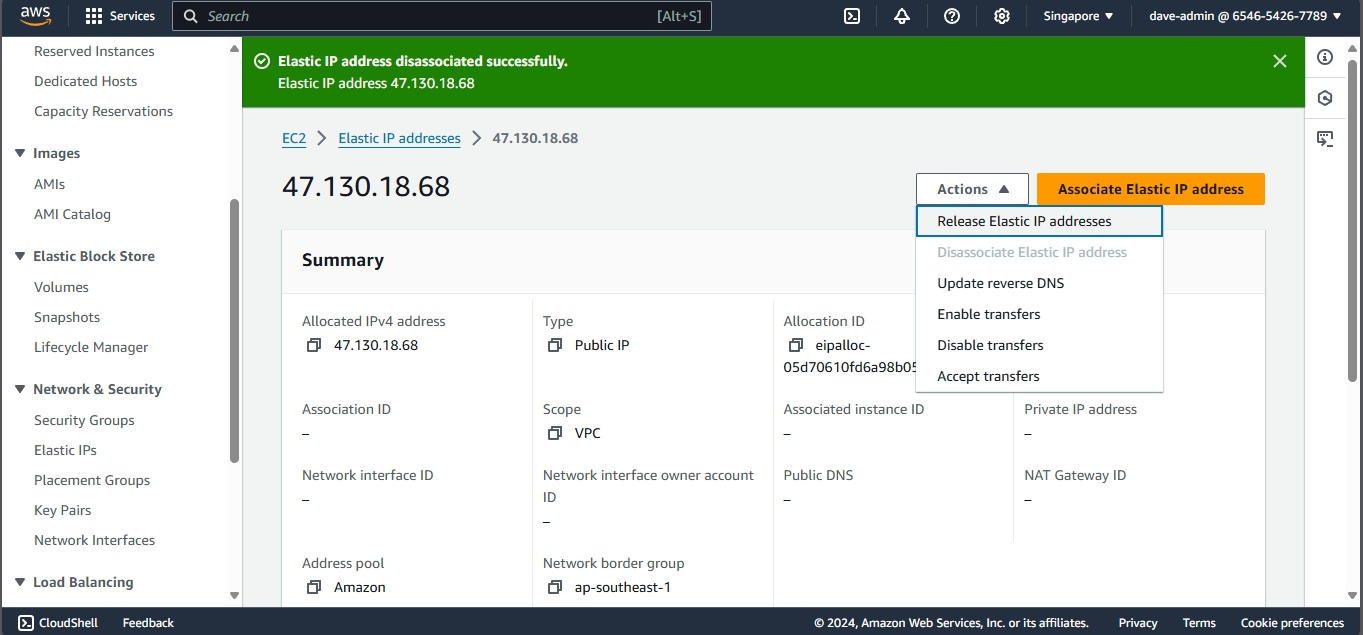Screen dimensions: 1363x635
Task: Open the info panel icon on right
Action: [x=1325, y=57]
